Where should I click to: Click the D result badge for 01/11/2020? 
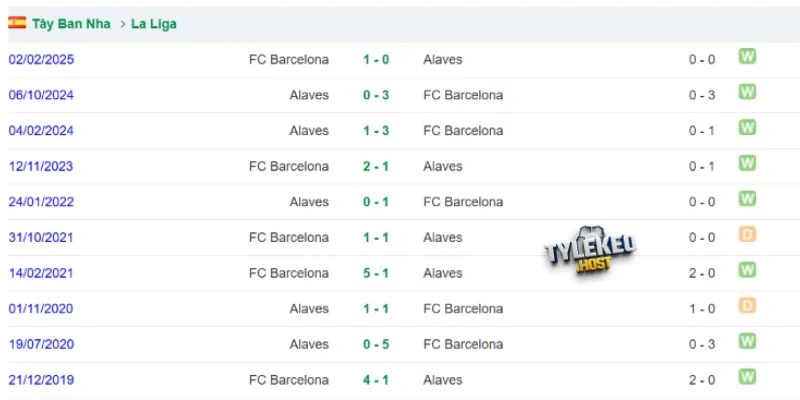click(x=747, y=306)
